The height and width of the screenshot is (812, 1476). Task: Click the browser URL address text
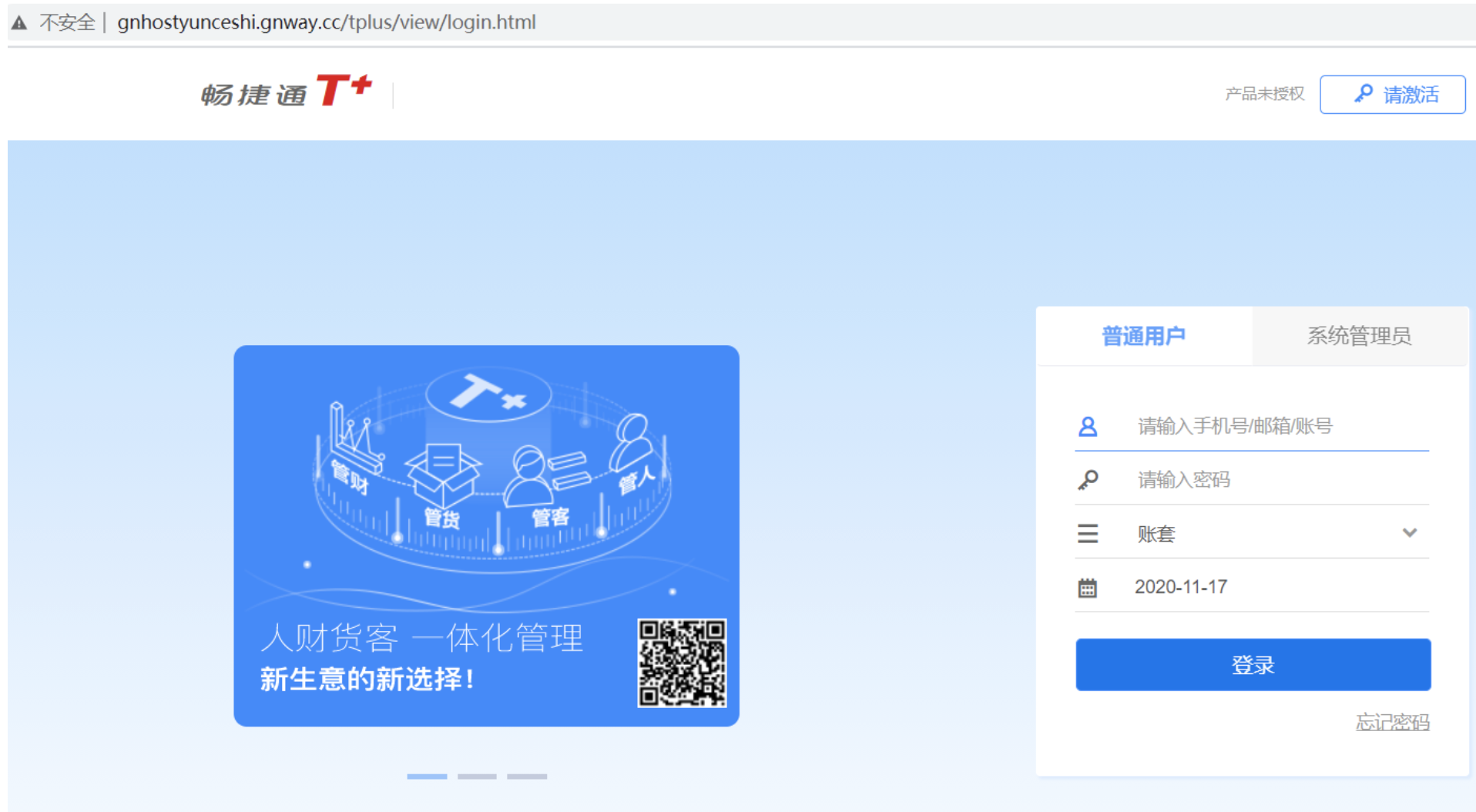click(x=326, y=22)
